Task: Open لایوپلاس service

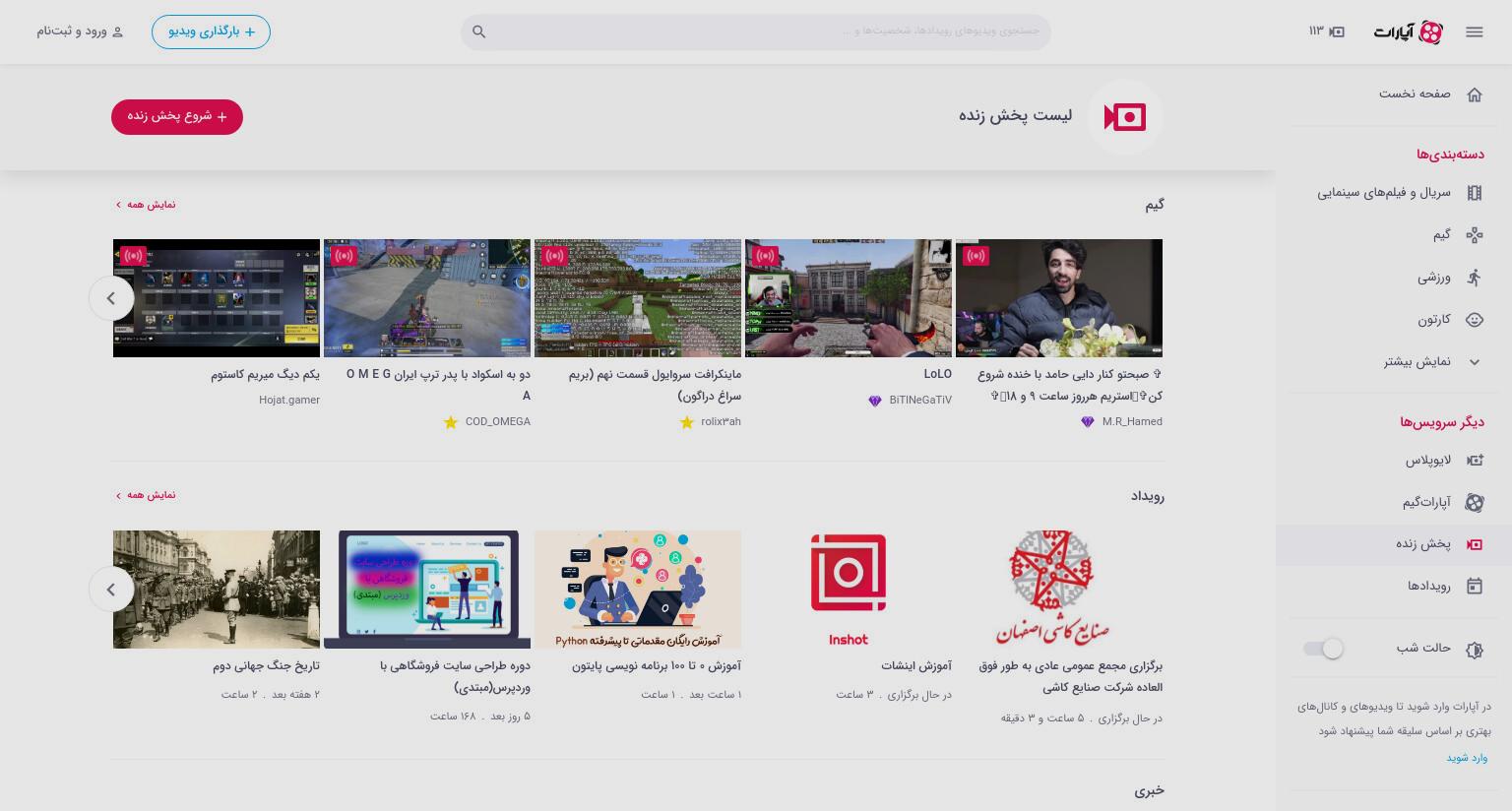Action: [1427, 460]
